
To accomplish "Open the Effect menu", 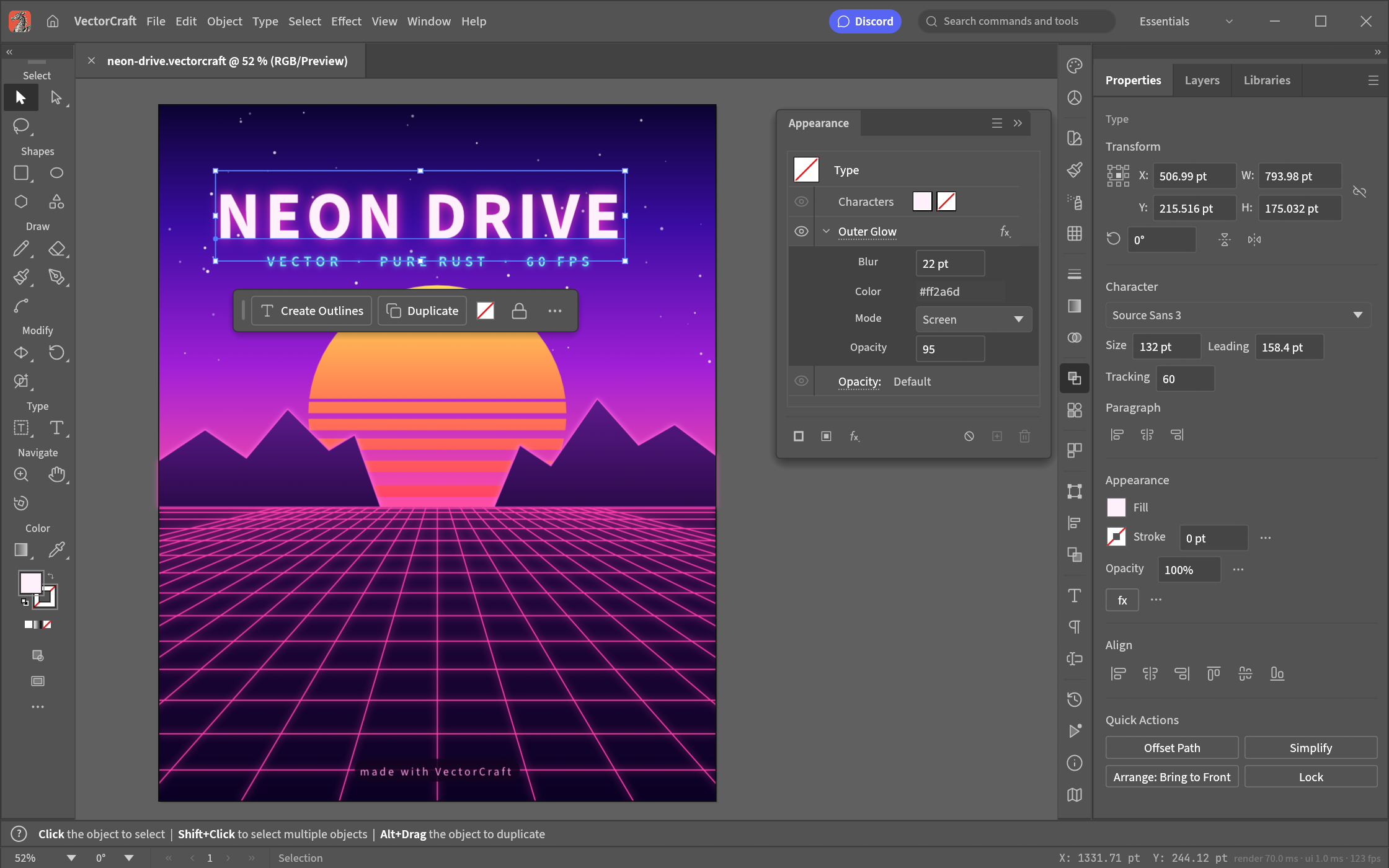I will 346,22.
